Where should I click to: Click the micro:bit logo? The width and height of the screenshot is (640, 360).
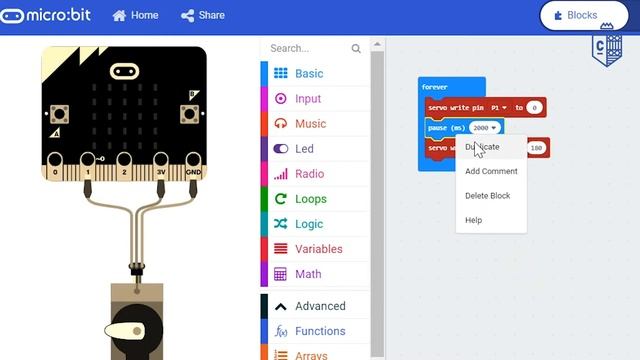click(x=45, y=16)
